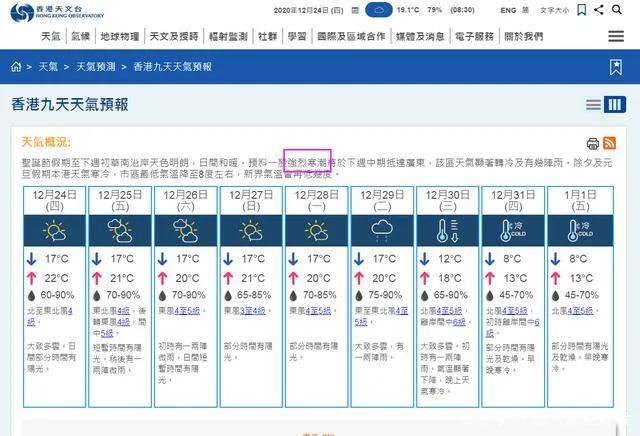Click the 12月24日 (四) date header

(54, 200)
